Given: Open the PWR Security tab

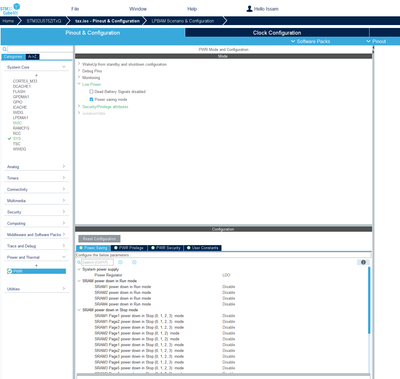Looking at the screenshot, I should pyautogui.click(x=165, y=248).
